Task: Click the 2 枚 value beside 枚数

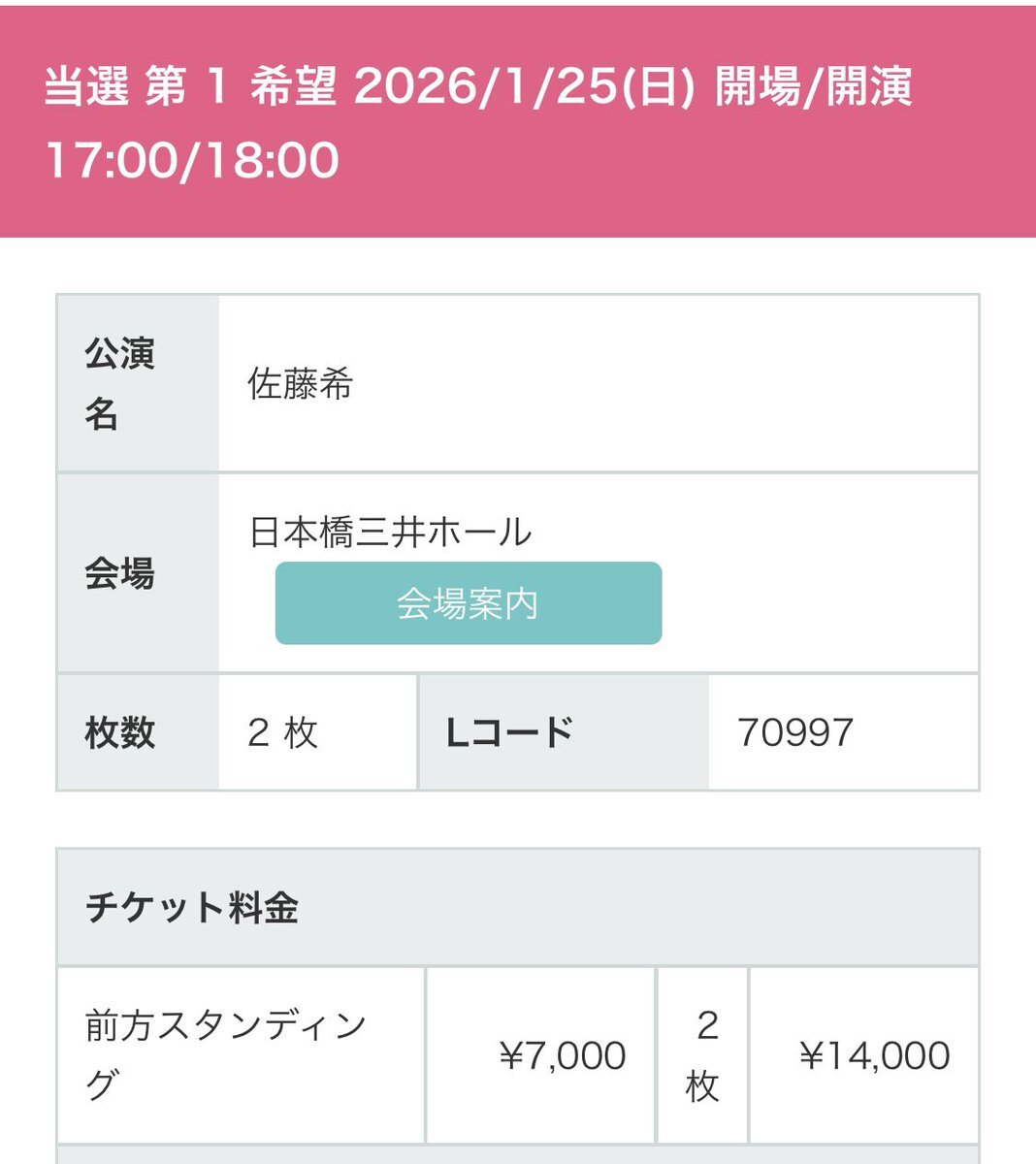Action: coord(282,732)
